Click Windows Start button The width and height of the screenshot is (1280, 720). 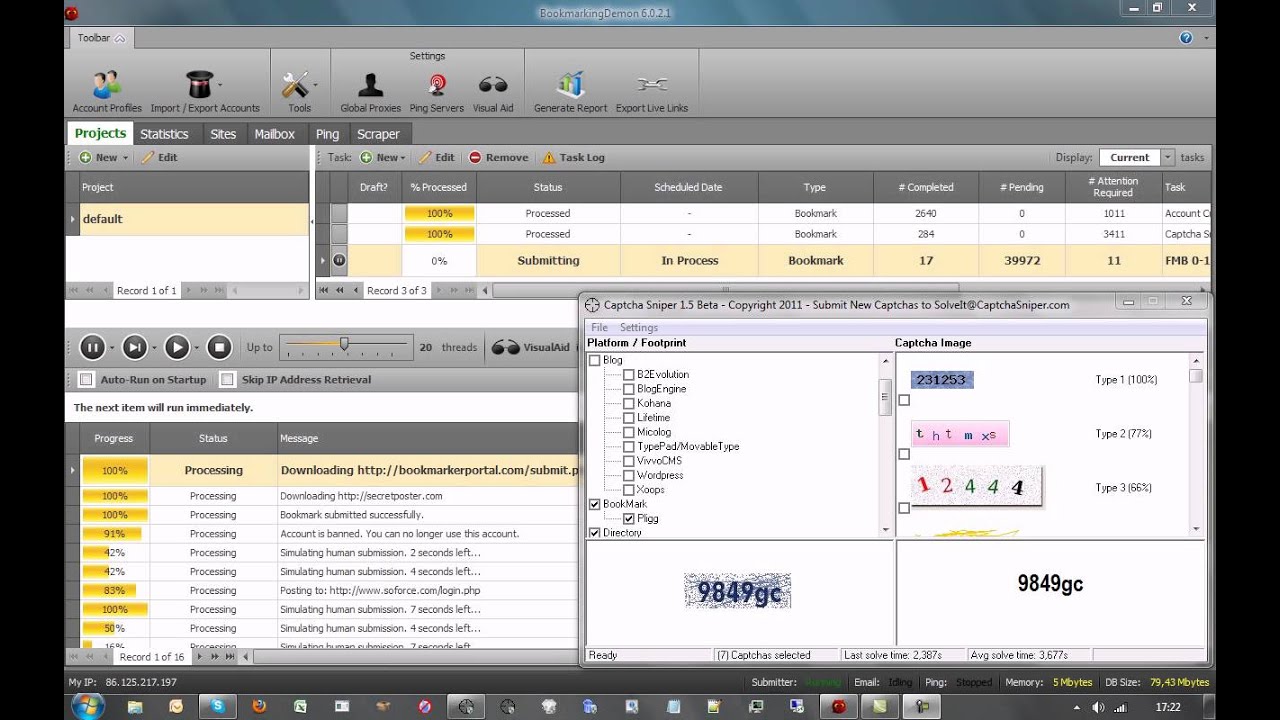pos(88,706)
